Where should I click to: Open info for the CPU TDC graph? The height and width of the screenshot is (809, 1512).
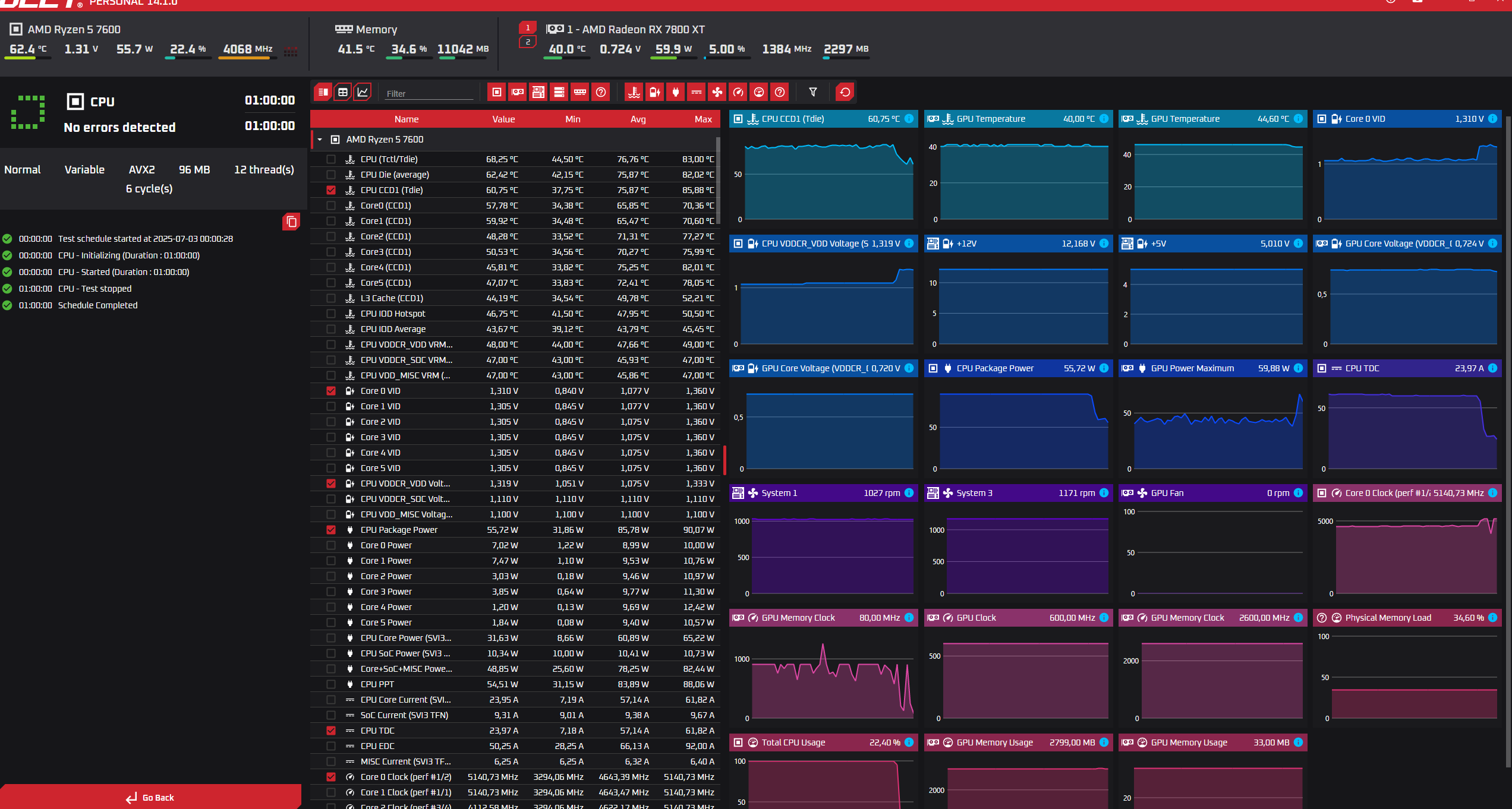(1492, 368)
